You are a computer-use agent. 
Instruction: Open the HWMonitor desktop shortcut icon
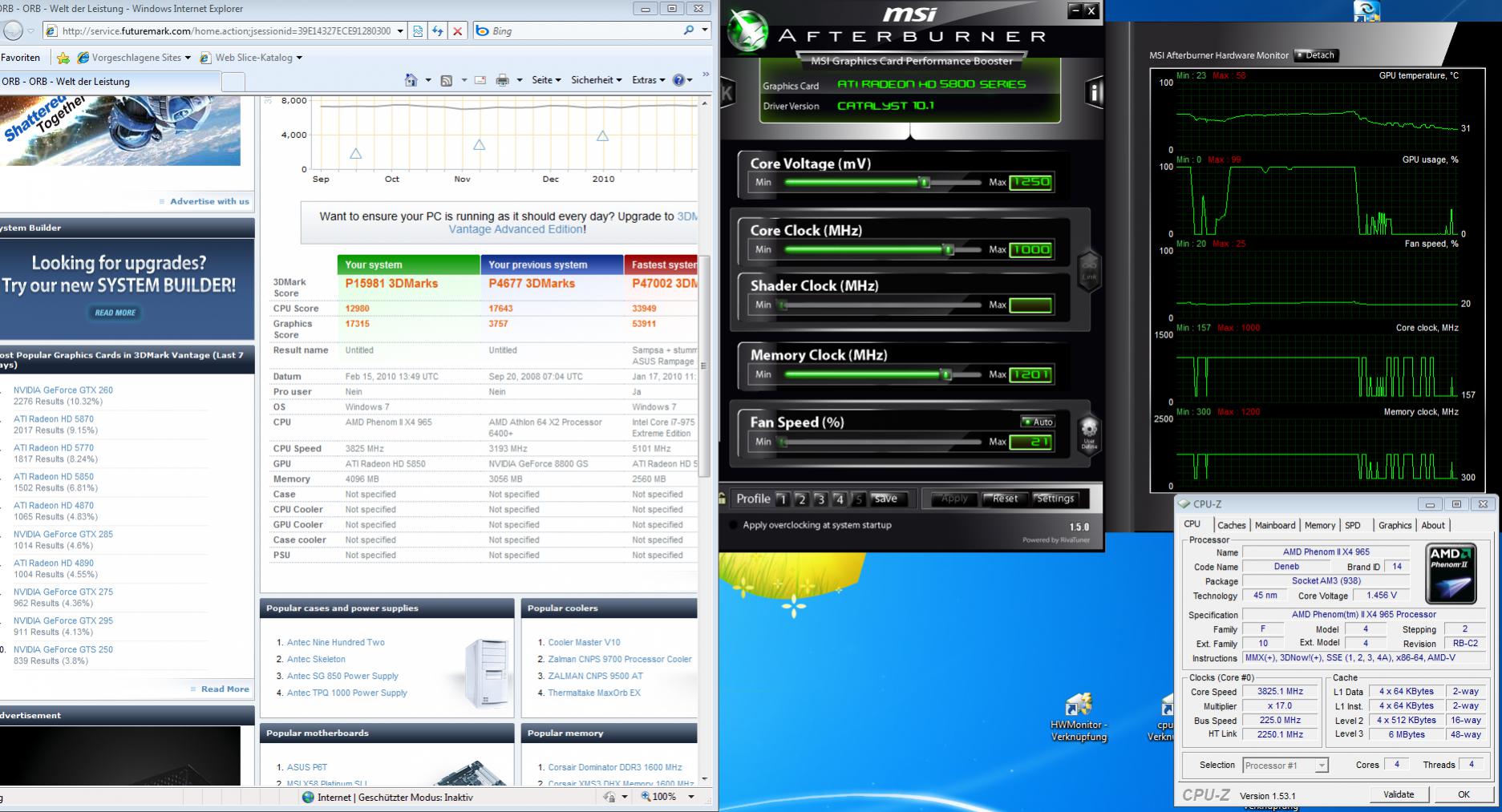(x=1079, y=705)
